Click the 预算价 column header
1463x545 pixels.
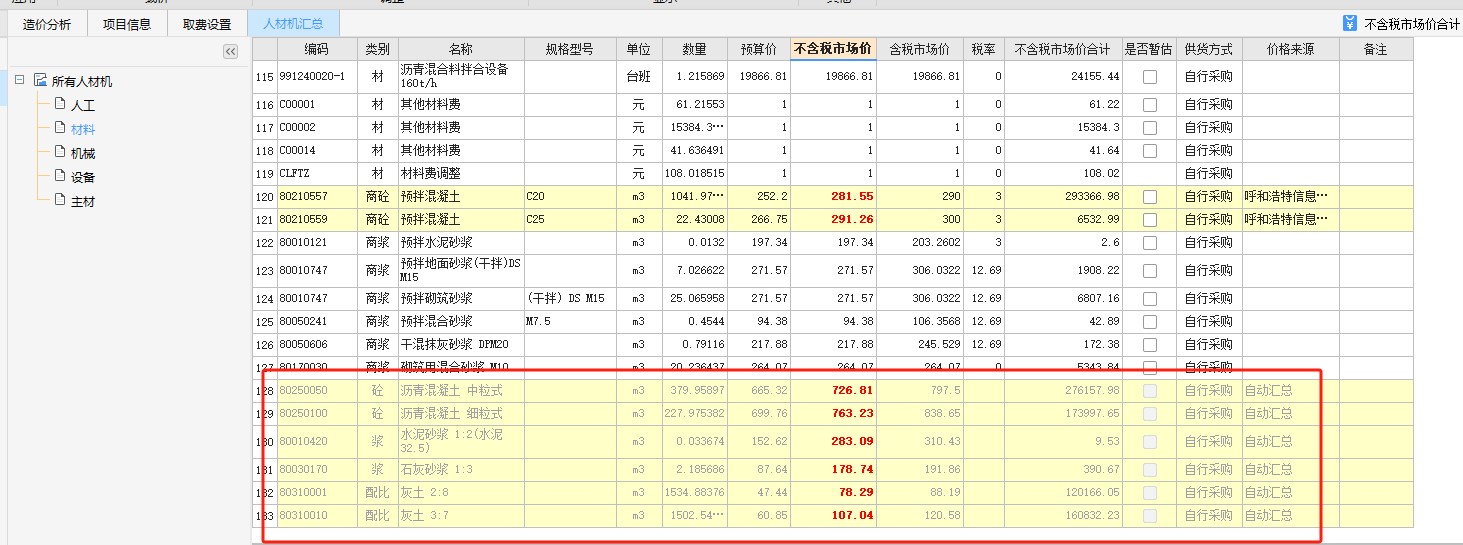click(758, 49)
